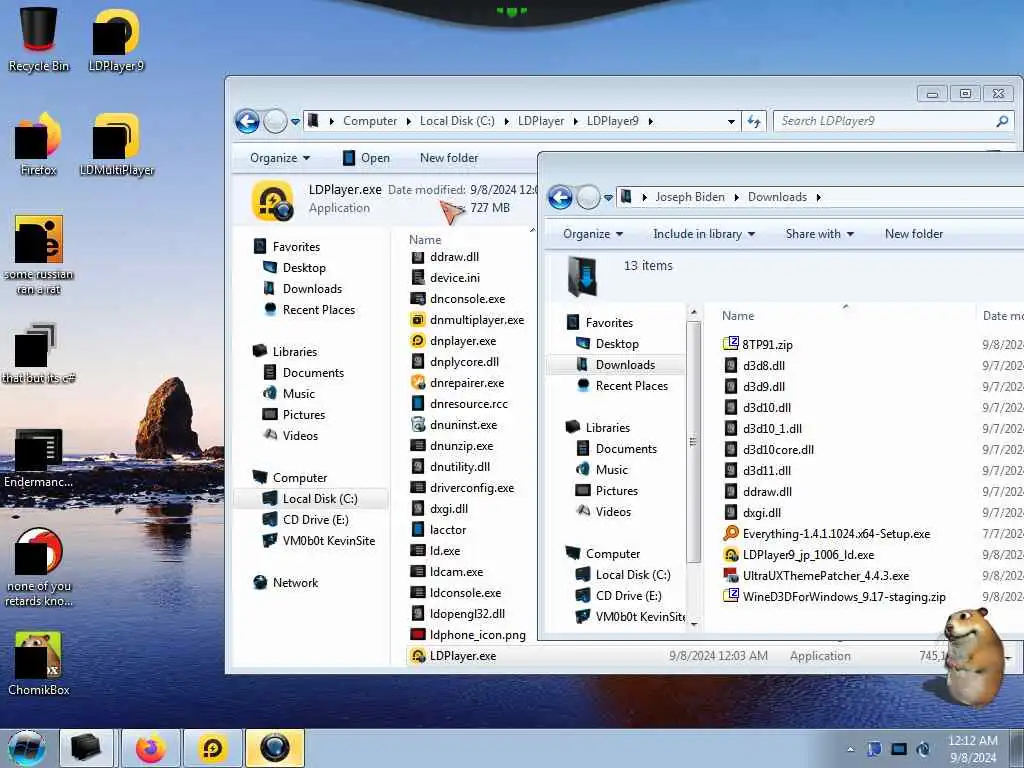Refresh the LDPlayer9 folder address bar

(754, 121)
